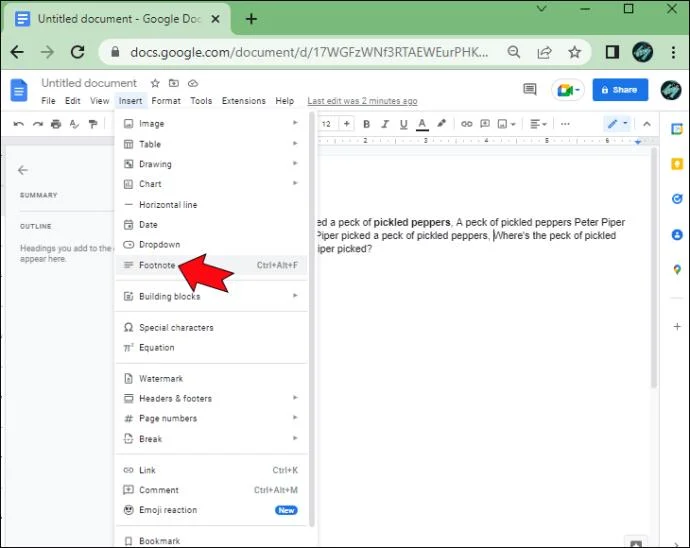Select Footnote from Insert menu
This screenshot has height=548, width=690.
211,265
